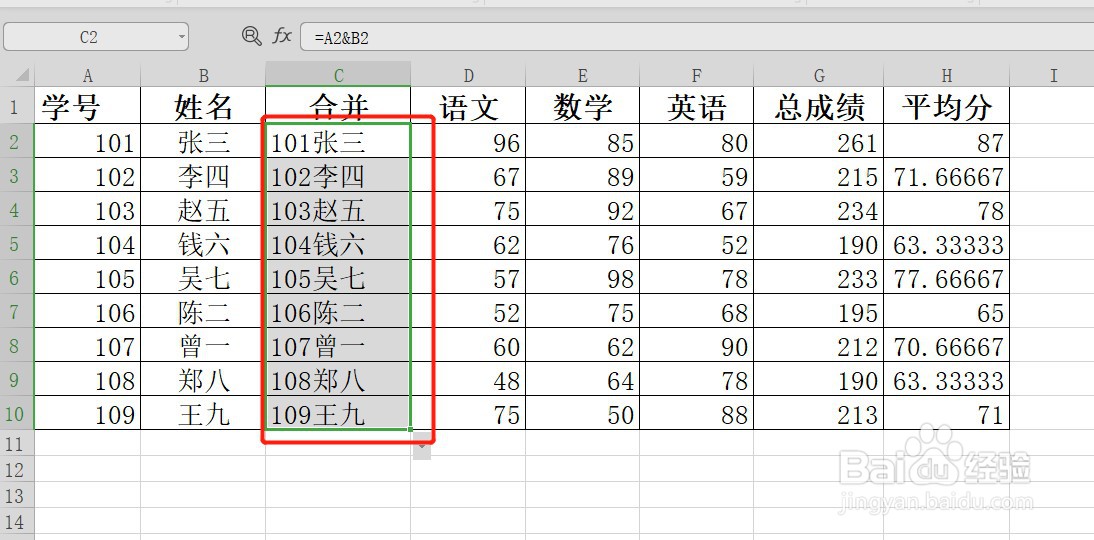
Task: Click the 合并 header cell
Action: (x=338, y=106)
